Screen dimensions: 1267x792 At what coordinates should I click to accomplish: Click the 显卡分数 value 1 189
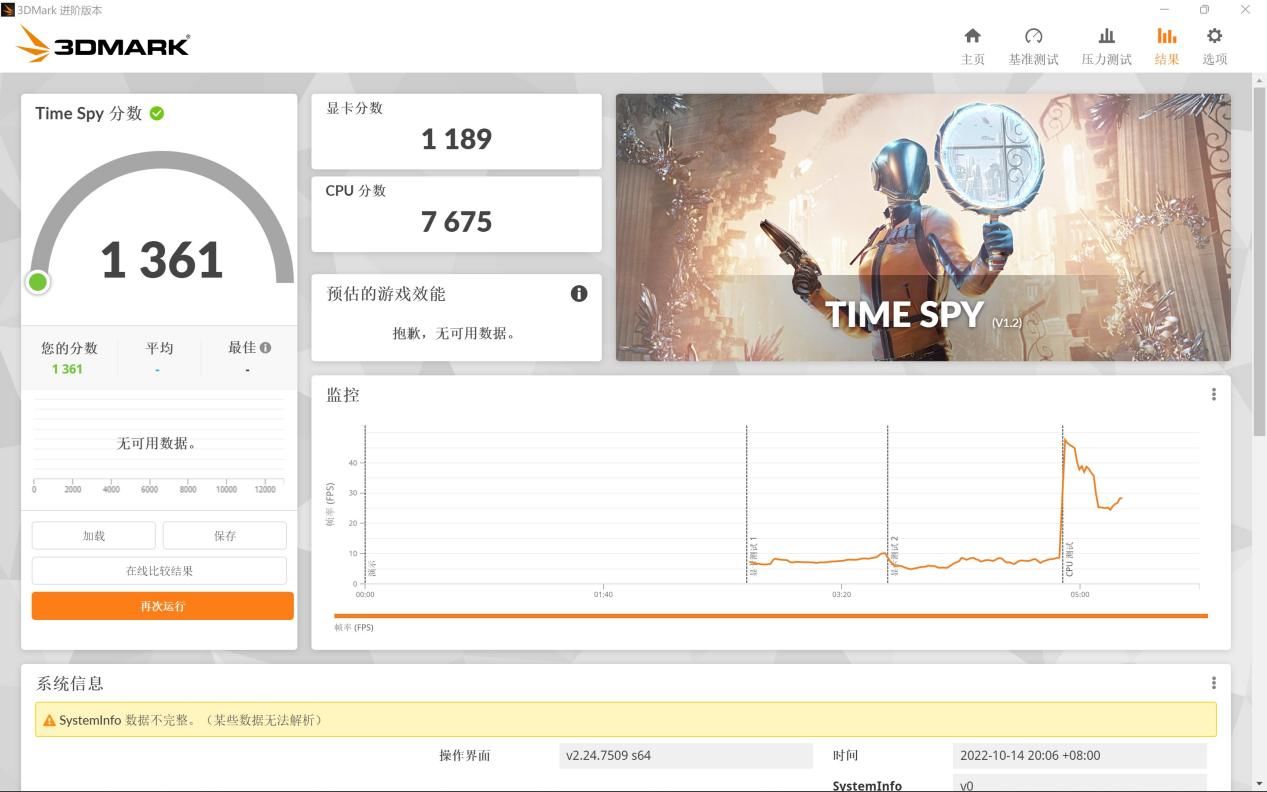[x=456, y=139]
